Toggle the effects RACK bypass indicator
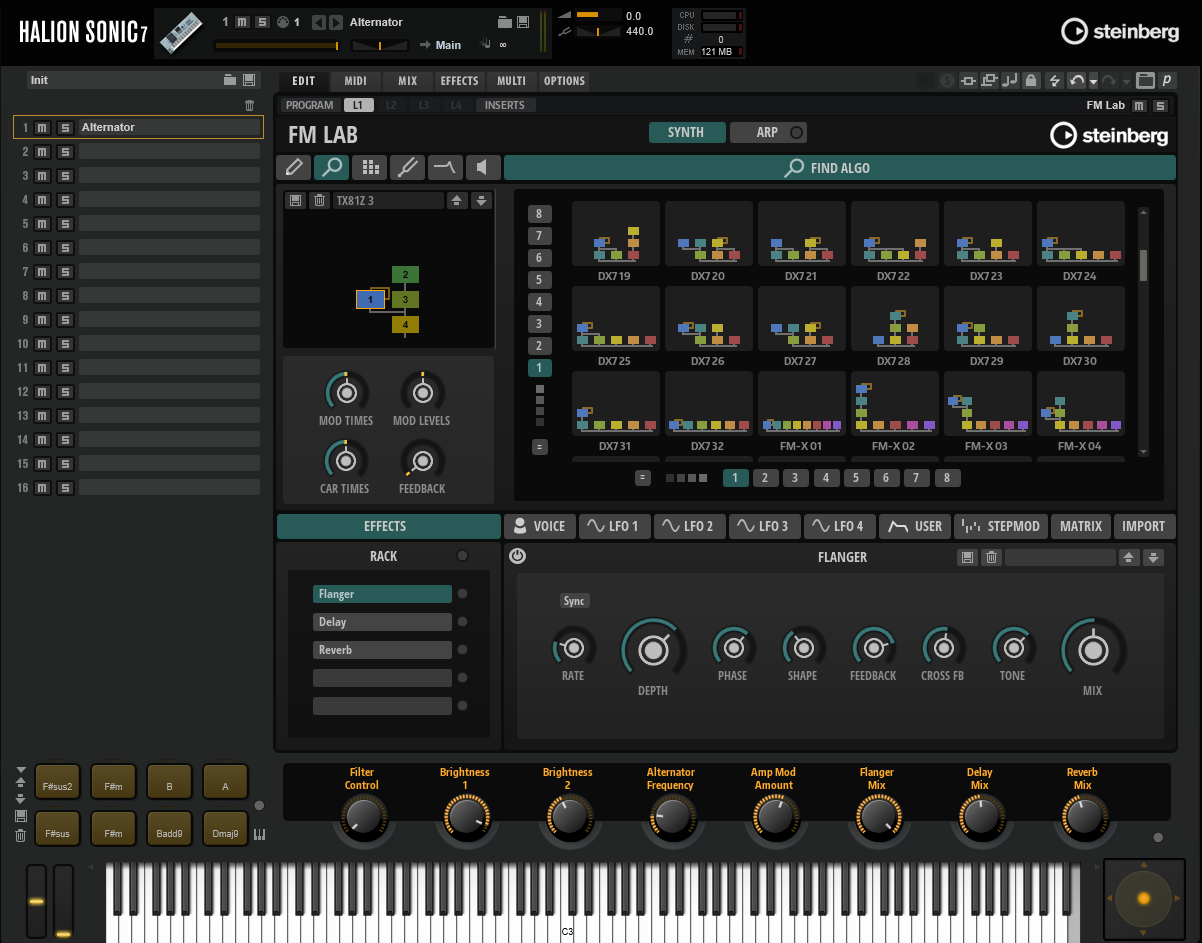The height and width of the screenshot is (943, 1202). [462, 556]
